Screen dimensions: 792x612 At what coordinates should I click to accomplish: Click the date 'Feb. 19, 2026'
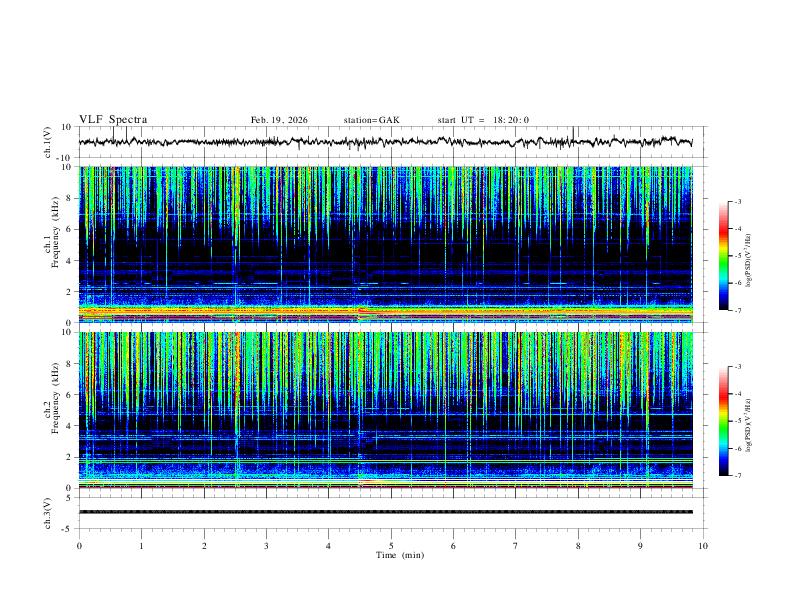(x=279, y=120)
